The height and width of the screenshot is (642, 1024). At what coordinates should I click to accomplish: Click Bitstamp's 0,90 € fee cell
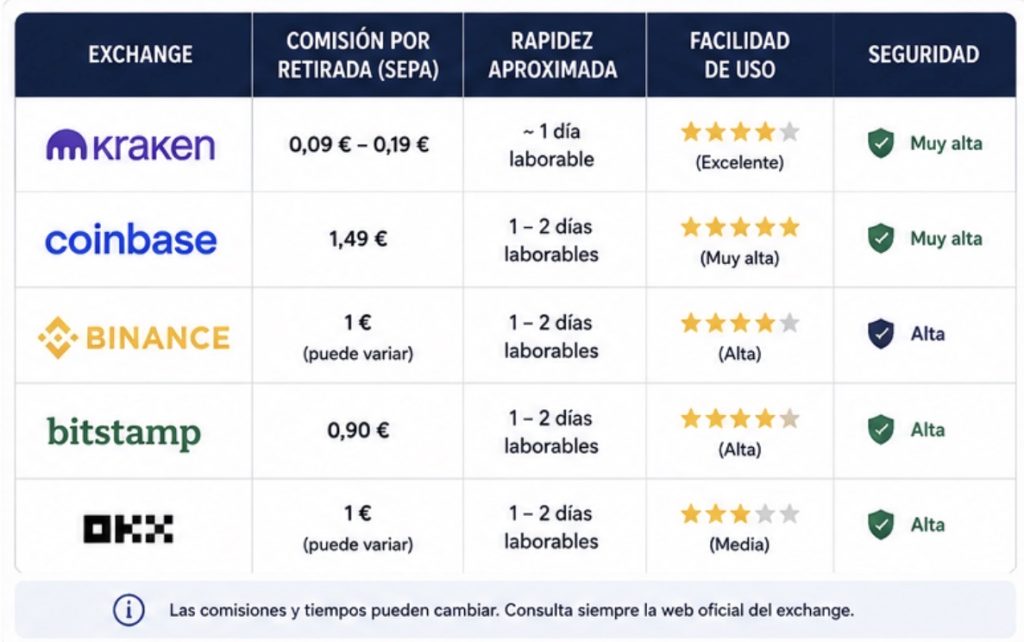[x=358, y=430]
